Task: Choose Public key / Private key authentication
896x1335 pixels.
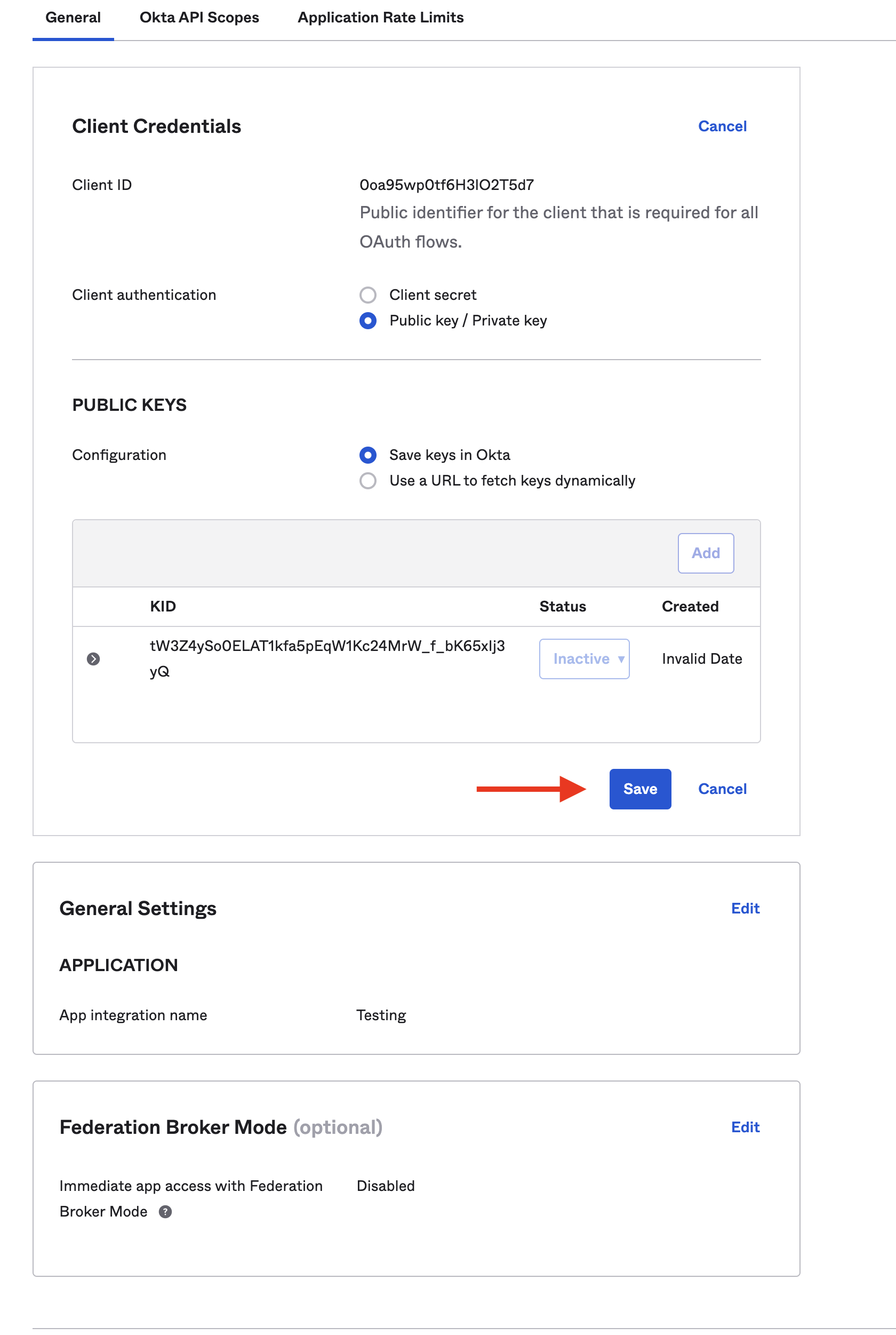Action: (368, 321)
